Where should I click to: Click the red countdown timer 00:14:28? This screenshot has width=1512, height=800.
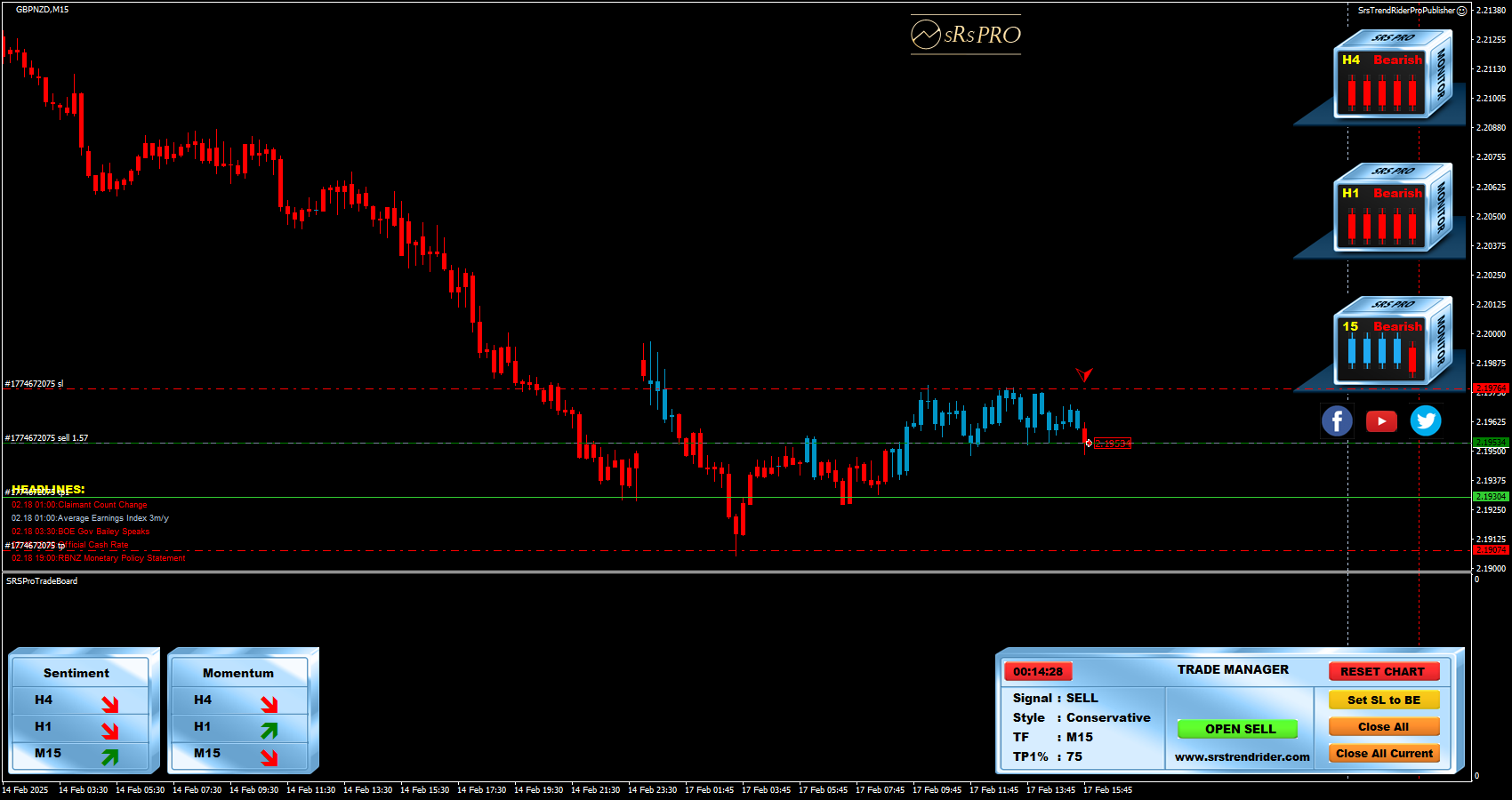click(x=1038, y=672)
